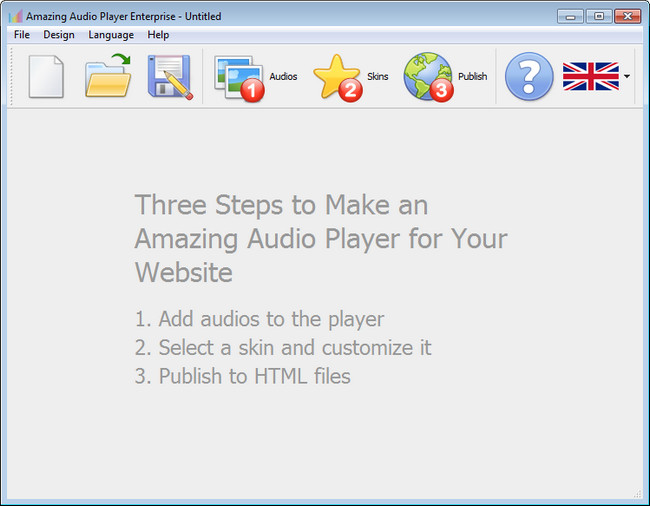Create a new project with blank page icon
The image size is (650, 506).
[x=46, y=77]
